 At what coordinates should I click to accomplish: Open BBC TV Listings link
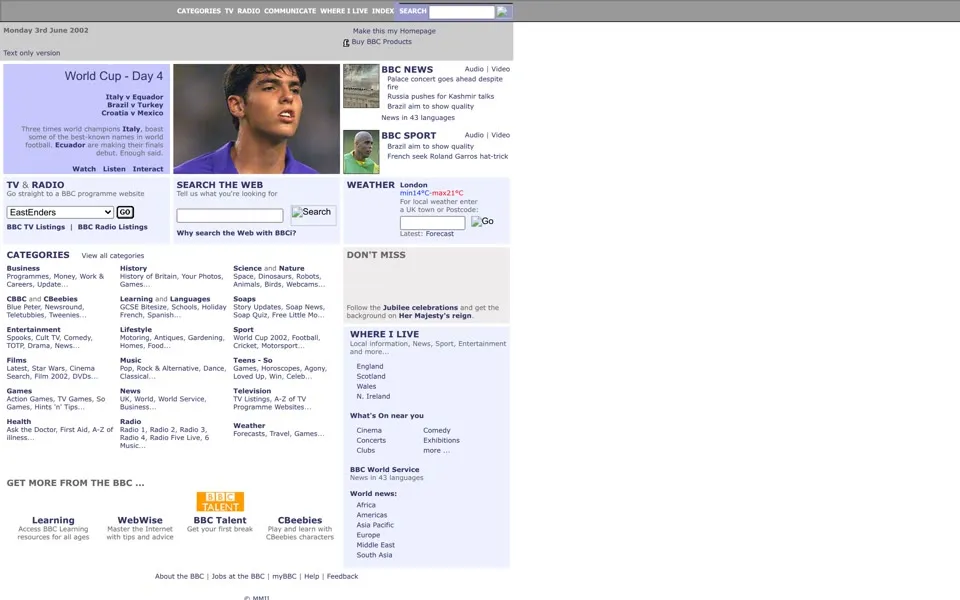click(x=36, y=227)
